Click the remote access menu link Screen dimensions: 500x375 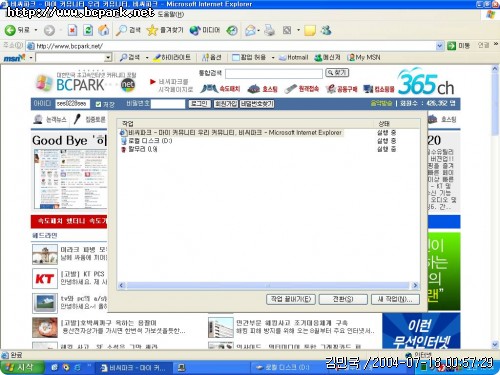coord(302,89)
